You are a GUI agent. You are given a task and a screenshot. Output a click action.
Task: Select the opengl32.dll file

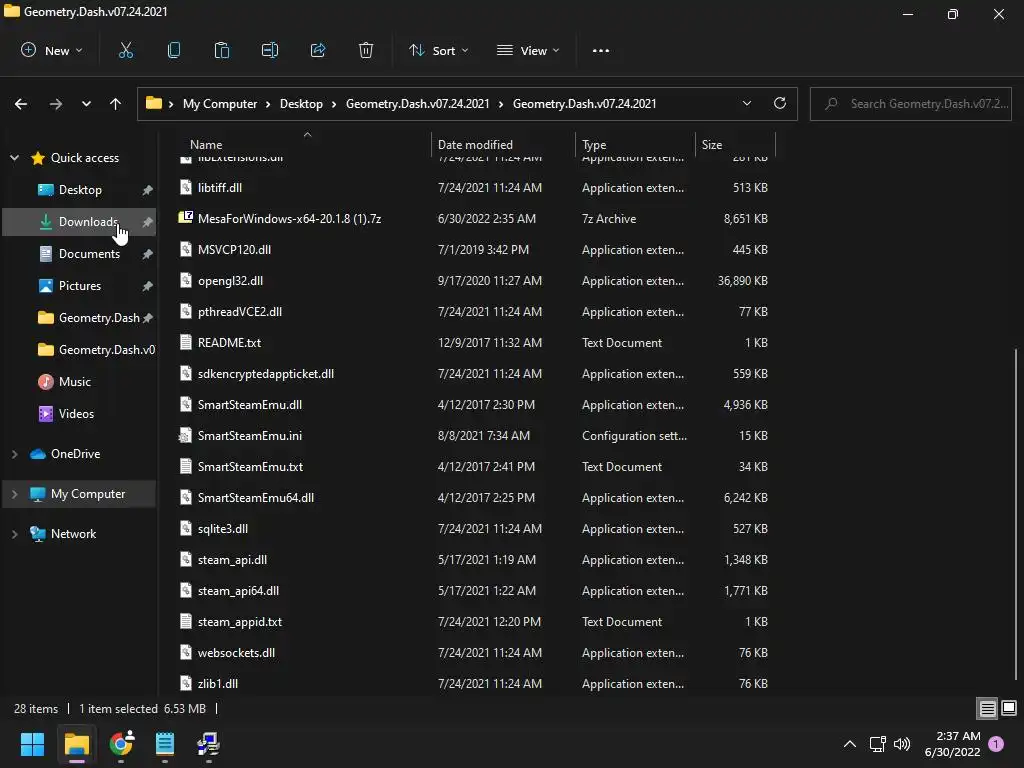(476, 281)
